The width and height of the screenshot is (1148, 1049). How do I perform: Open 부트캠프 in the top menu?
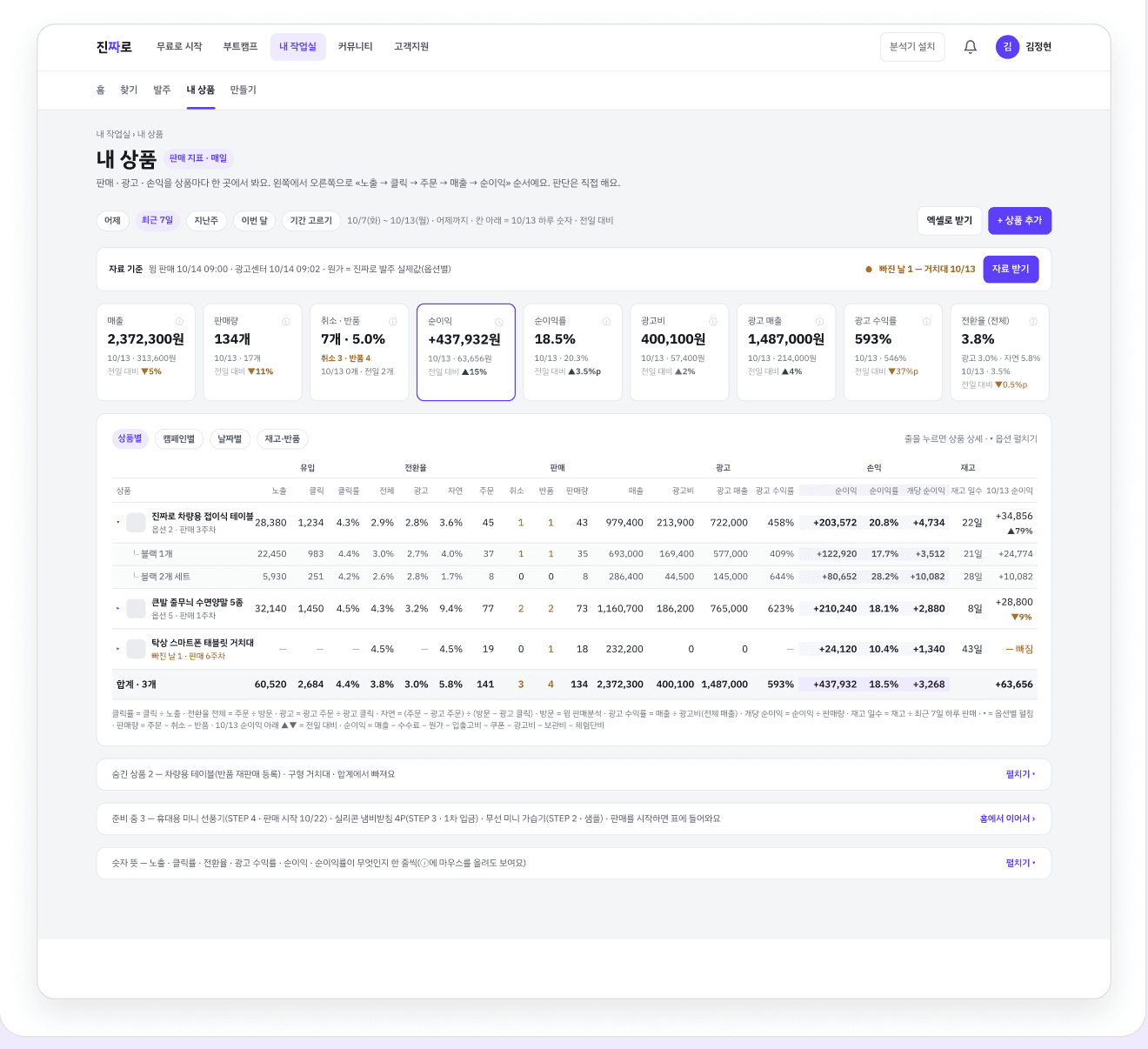coord(240,47)
